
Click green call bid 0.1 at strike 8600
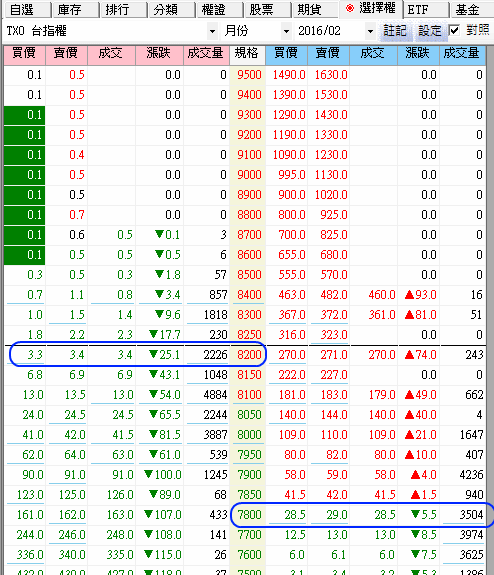25,255
